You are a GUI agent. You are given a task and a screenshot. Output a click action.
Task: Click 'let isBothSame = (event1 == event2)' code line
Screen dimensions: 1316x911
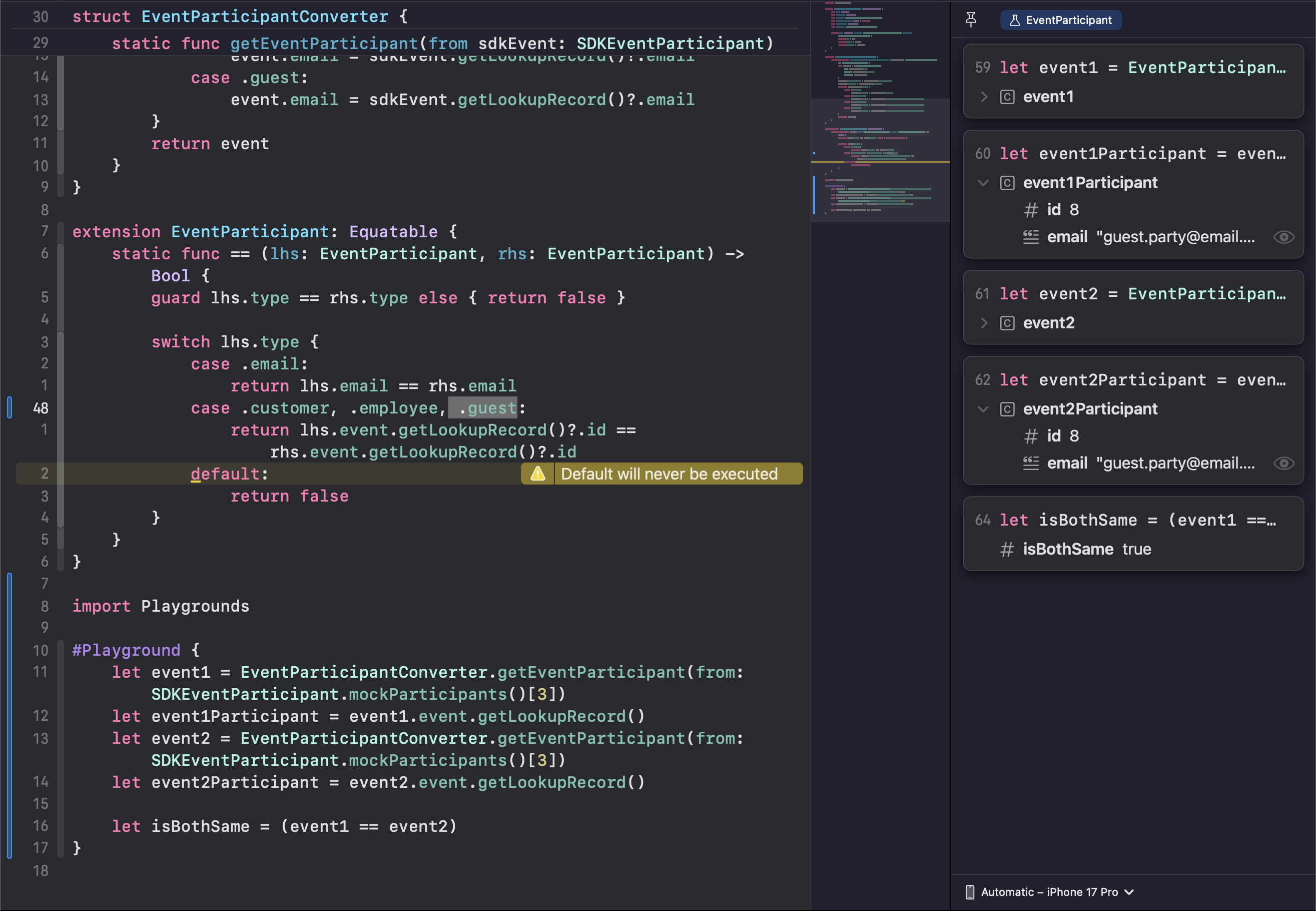tap(284, 826)
